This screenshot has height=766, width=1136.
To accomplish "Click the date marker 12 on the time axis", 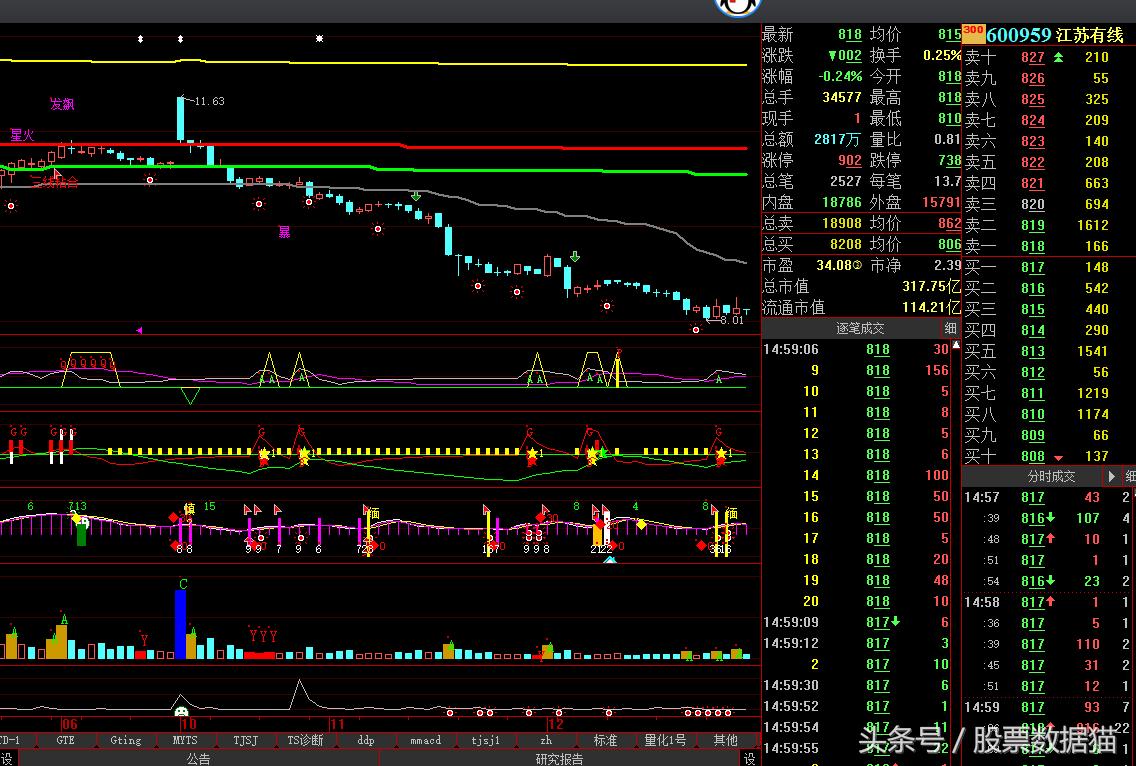I will click(x=555, y=724).
